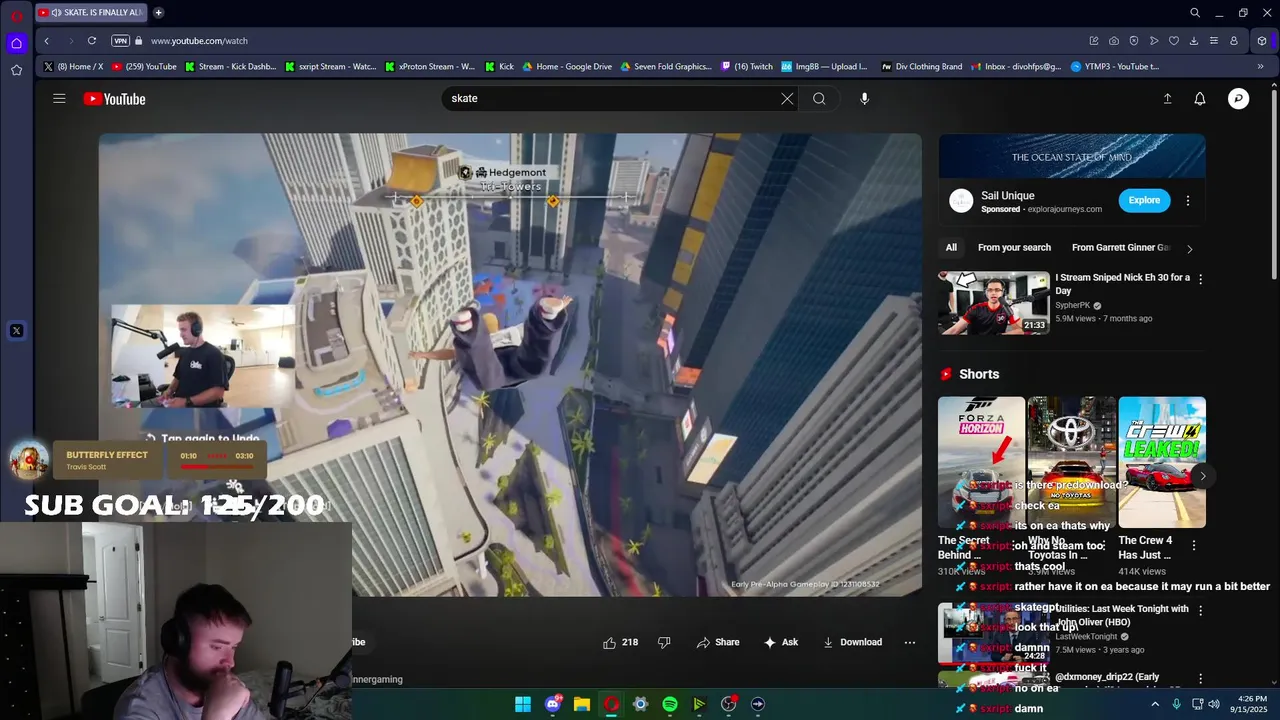The width and height of the screenshot is (1280, 720).
Task: Open X shortcut in Opera sidebar
Action: click(16, 331)
